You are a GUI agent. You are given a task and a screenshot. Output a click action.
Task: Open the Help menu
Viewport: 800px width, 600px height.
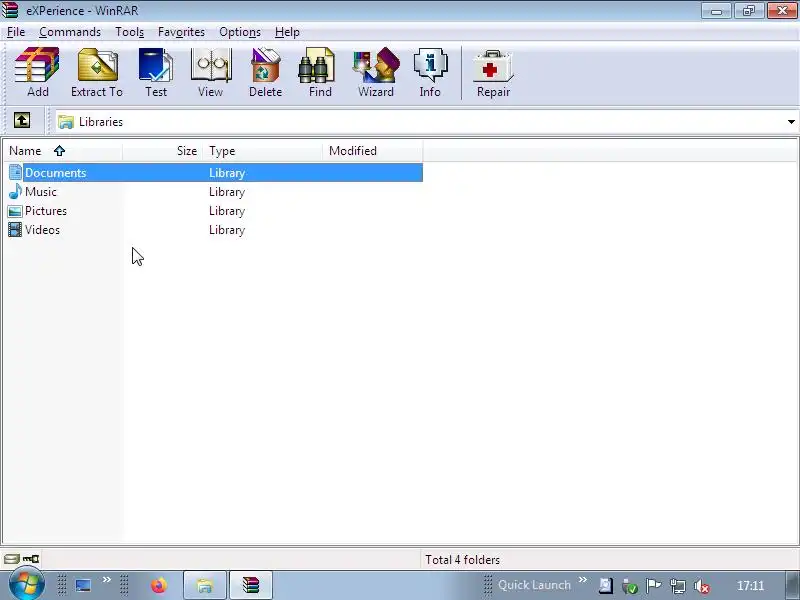(x=287, y=32)
